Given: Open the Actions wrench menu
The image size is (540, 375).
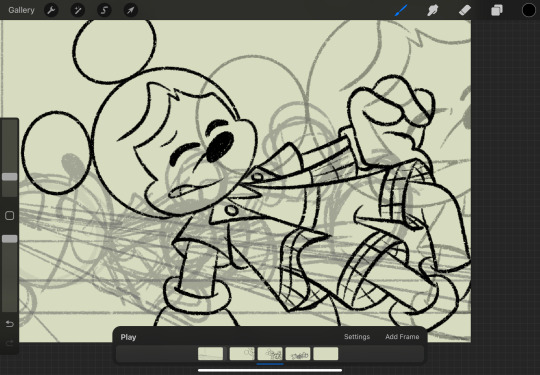Looking at the screenshot, I should pos(51,10).
